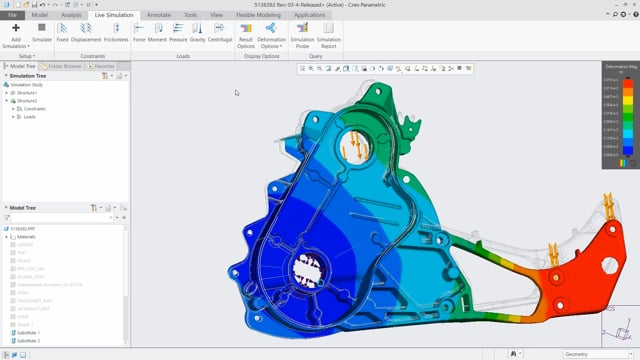640x360 pixels.
Task: Toggle the browser display icon in status bar
Action: pyautogui.click(x=14, y=355)
